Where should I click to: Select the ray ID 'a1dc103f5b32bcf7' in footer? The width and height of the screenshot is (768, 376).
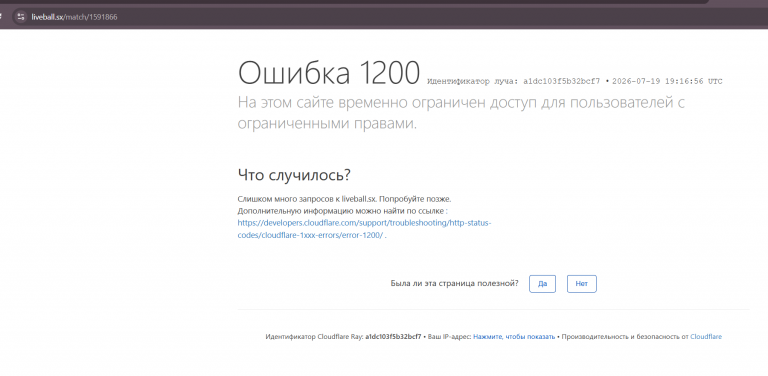coord(393,337)
